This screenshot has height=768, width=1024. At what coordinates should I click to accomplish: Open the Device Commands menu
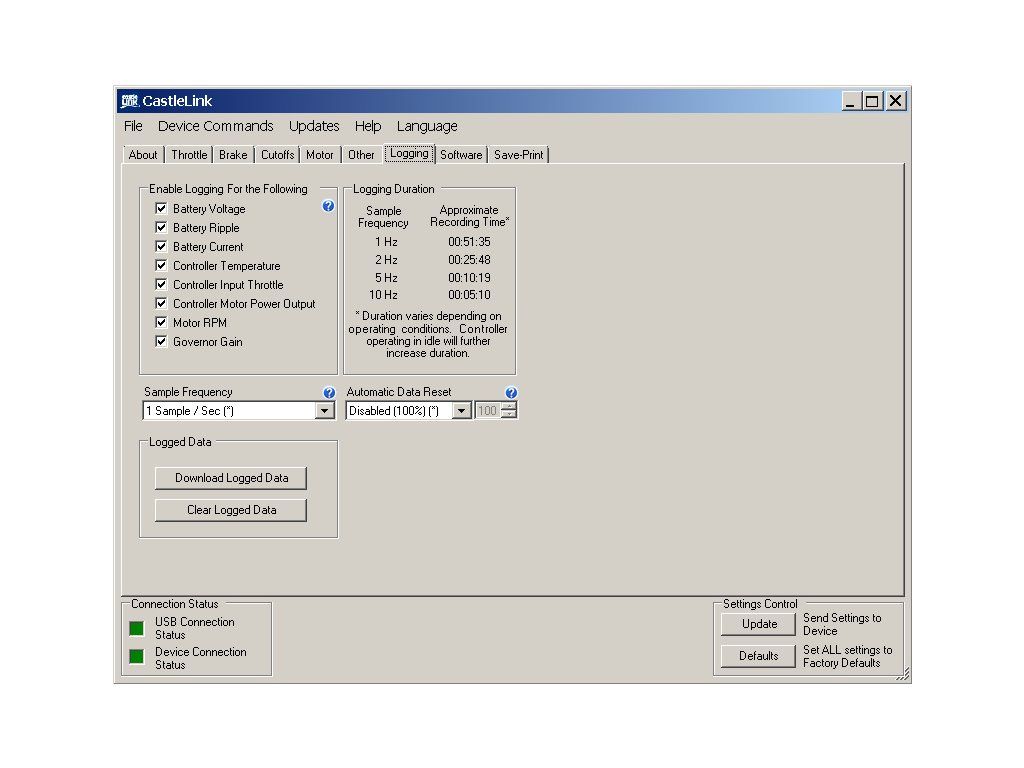pos(215,126)
